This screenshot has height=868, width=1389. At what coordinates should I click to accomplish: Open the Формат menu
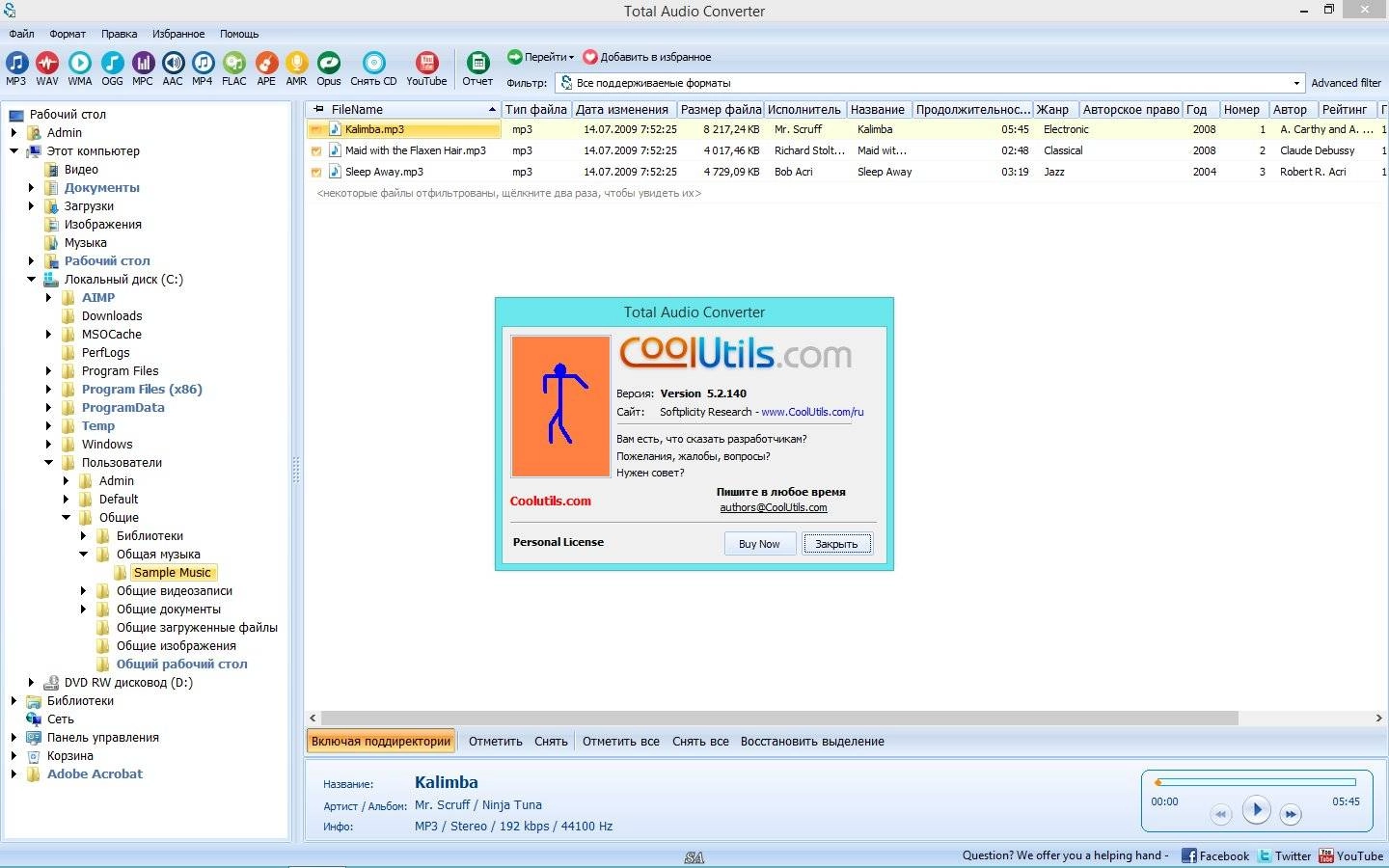click(x=68, y=34)
